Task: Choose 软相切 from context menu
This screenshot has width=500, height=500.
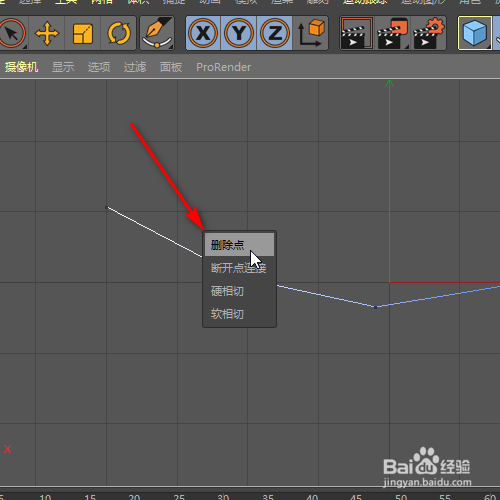Action: tap(239, 314)
